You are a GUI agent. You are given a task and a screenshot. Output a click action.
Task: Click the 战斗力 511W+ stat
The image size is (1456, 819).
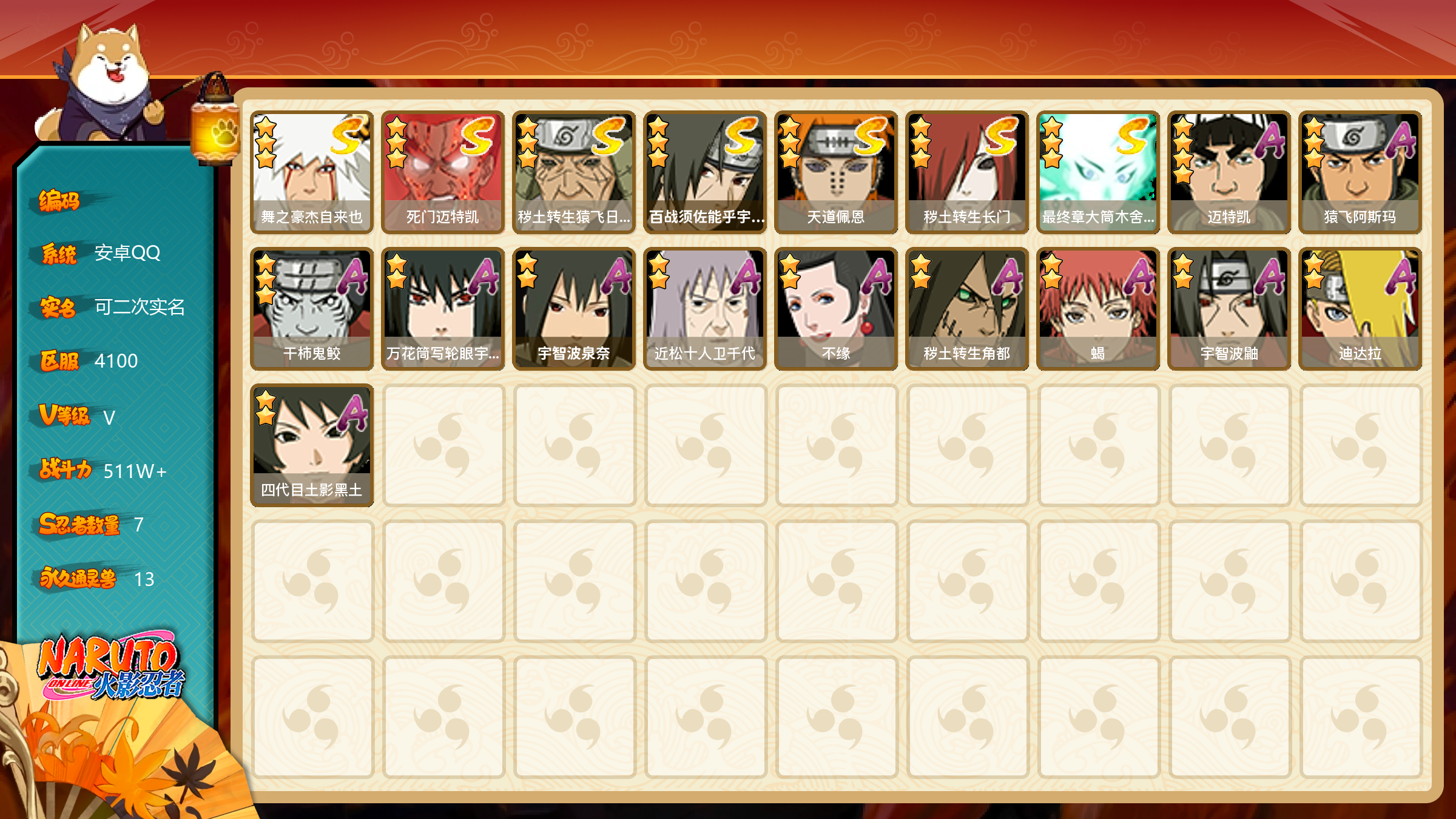tap(103, 470)
